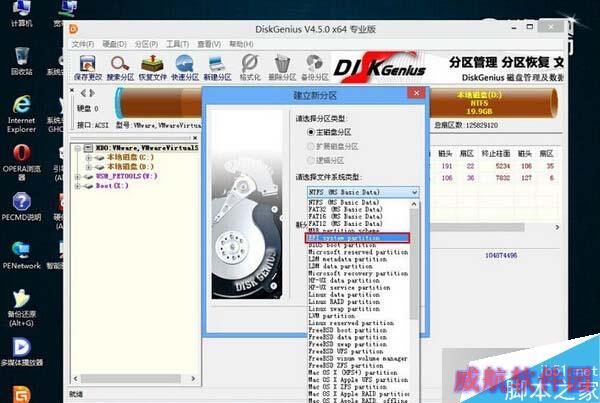Screen dimensions: 600x403
Task: Click the 5234 ending cylinder cell
Action: (502, 166)
